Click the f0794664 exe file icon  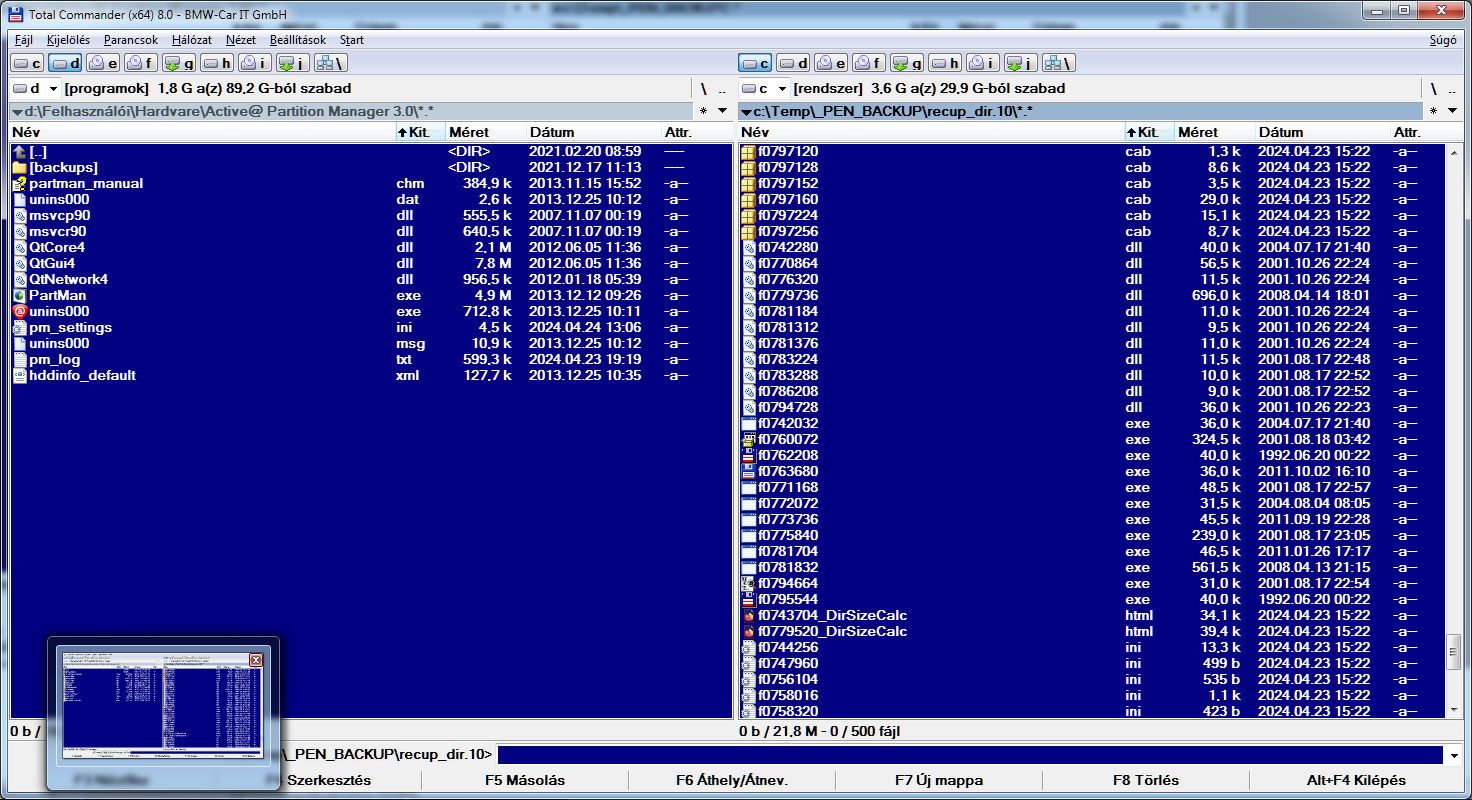click(748, 584)
